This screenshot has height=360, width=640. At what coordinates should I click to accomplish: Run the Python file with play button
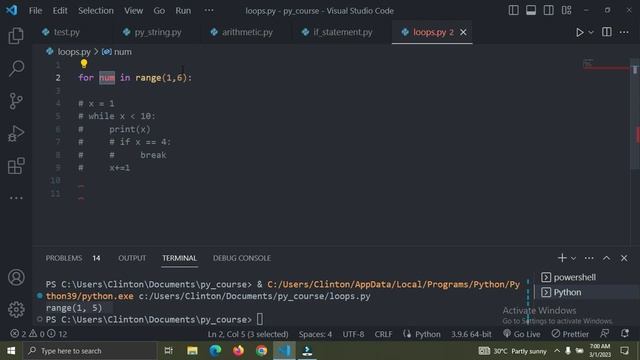click(x=580, y=32)
